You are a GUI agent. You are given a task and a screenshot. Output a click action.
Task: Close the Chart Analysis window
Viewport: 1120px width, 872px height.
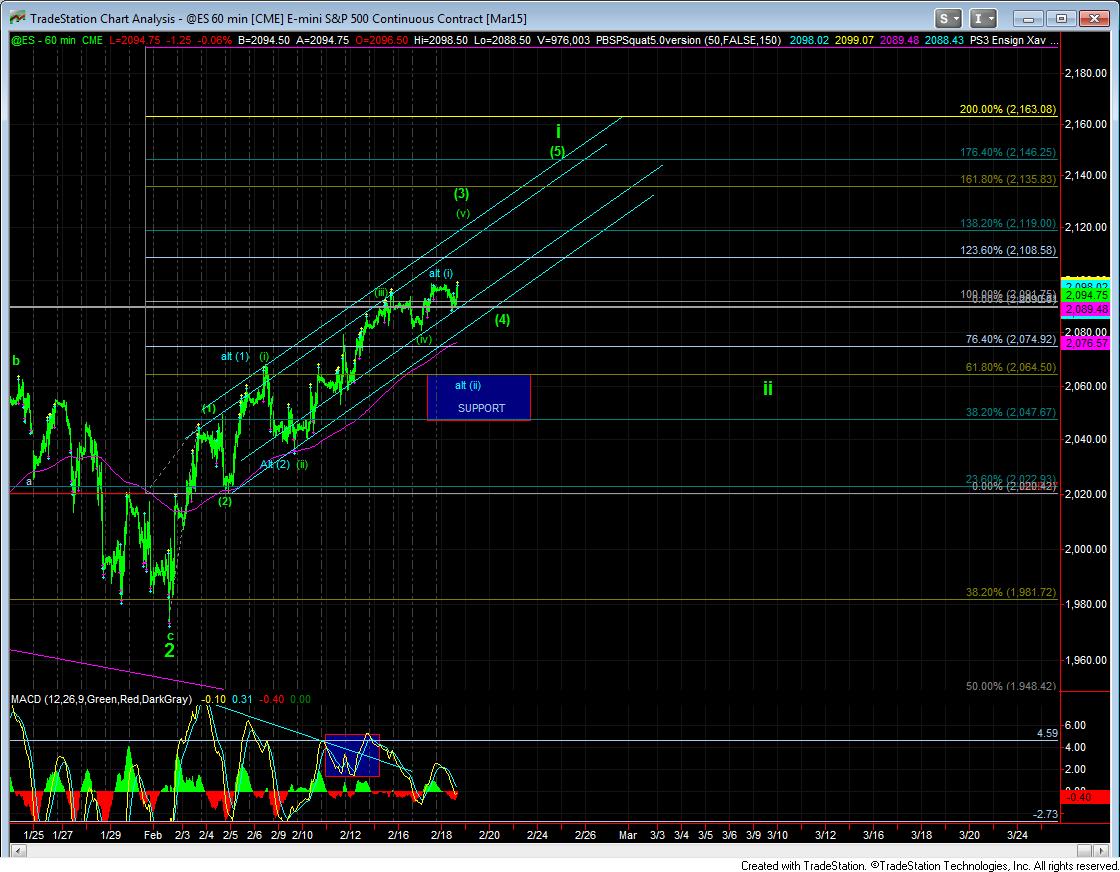(x=1094, y=19)
